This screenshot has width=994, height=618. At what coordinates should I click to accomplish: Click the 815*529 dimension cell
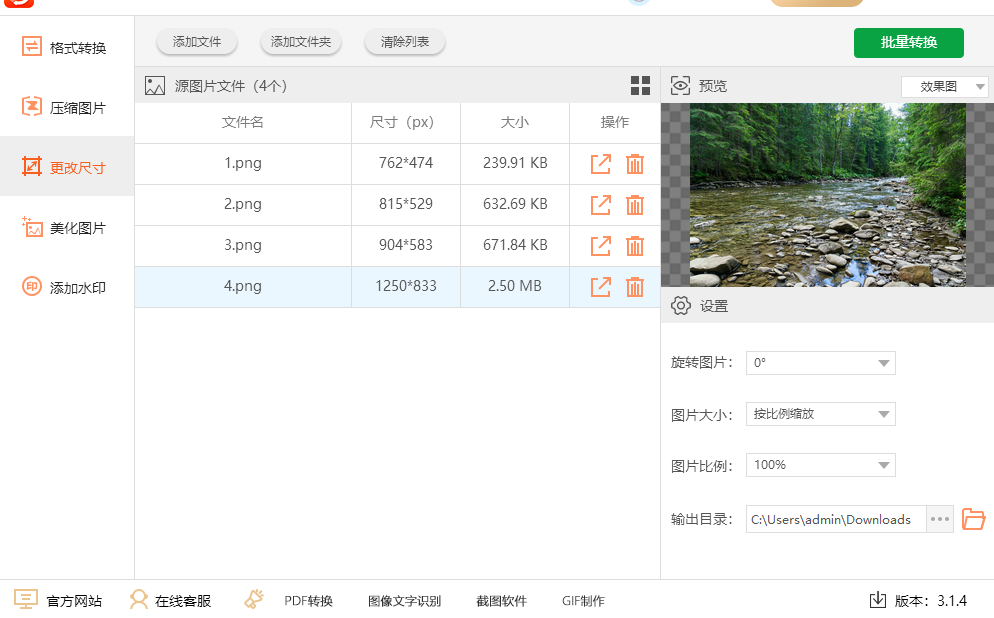[x=406, y=205]
